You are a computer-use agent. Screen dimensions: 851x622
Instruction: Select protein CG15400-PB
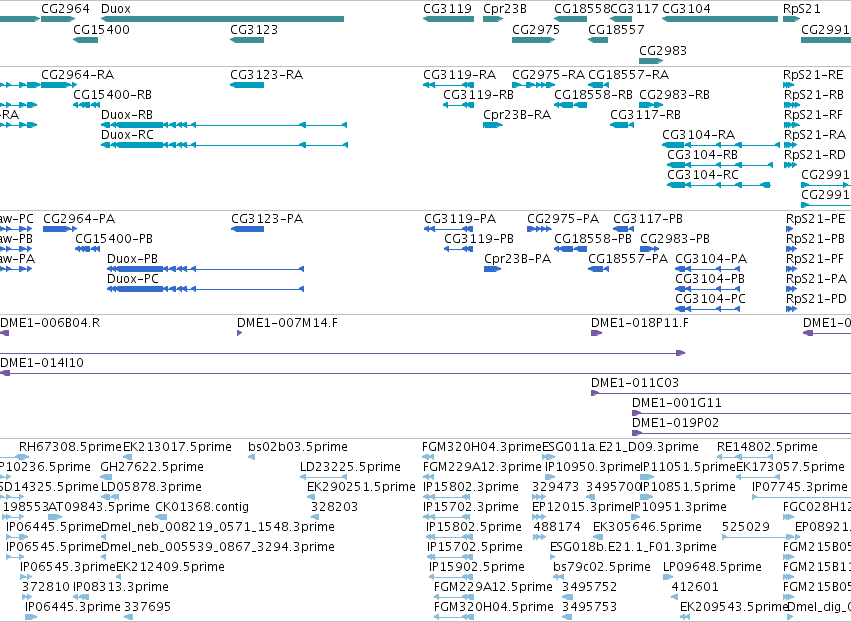tap(87, 249)
